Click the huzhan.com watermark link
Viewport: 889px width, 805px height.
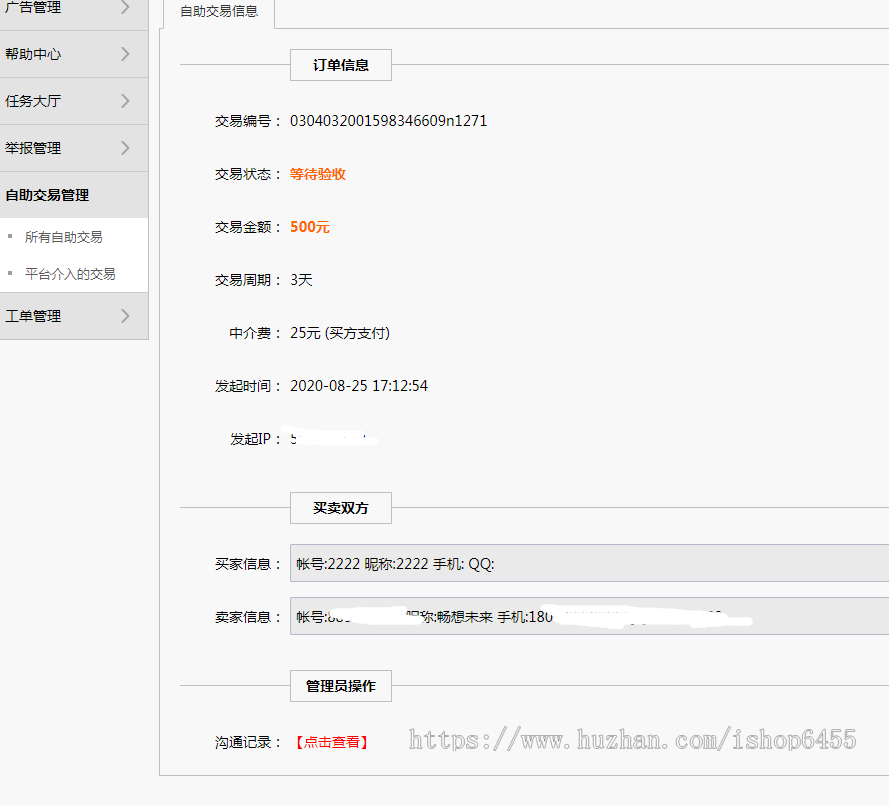630,740
